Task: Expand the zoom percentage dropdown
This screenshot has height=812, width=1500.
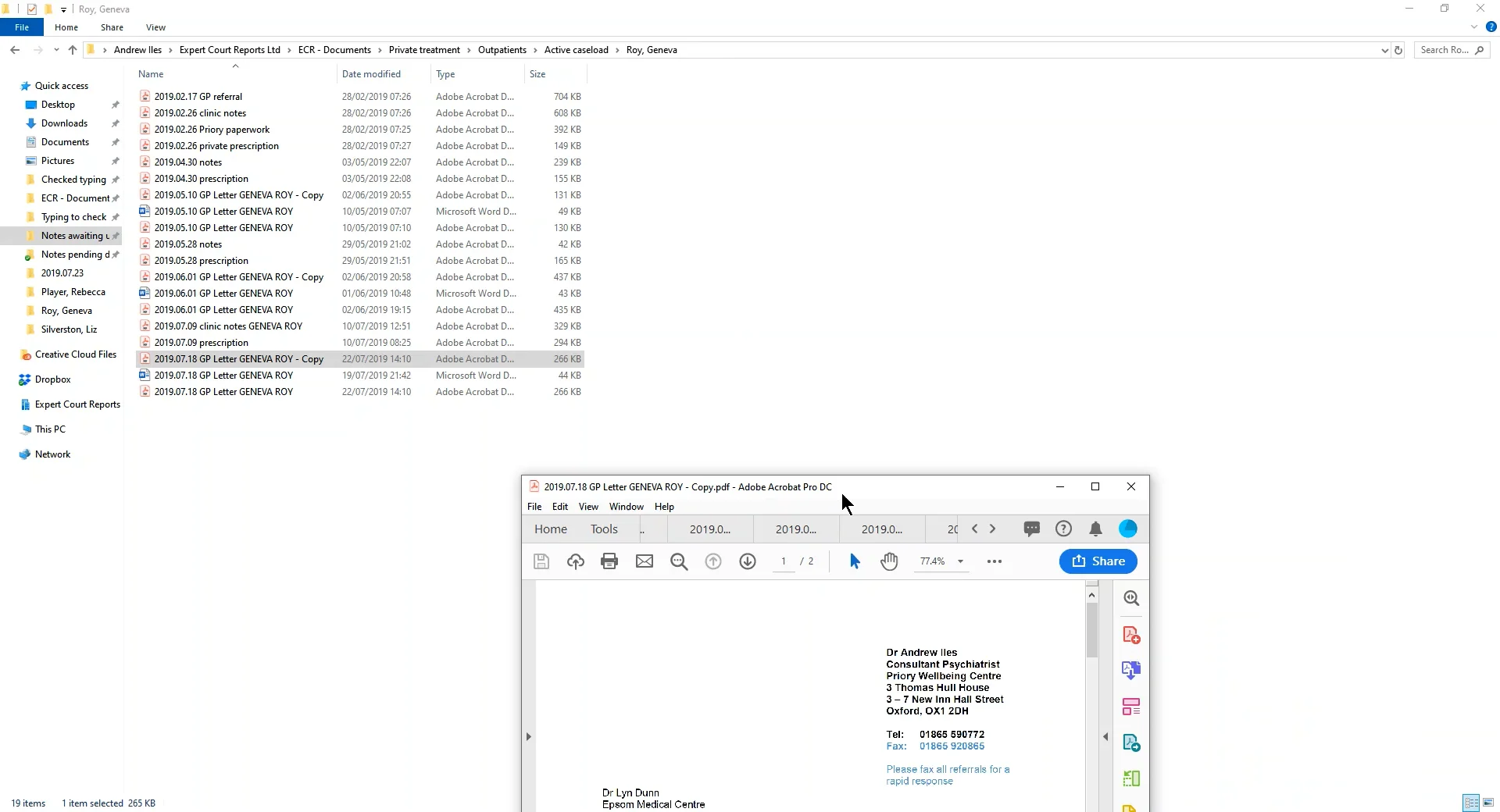Action: (x=959, y=561)
